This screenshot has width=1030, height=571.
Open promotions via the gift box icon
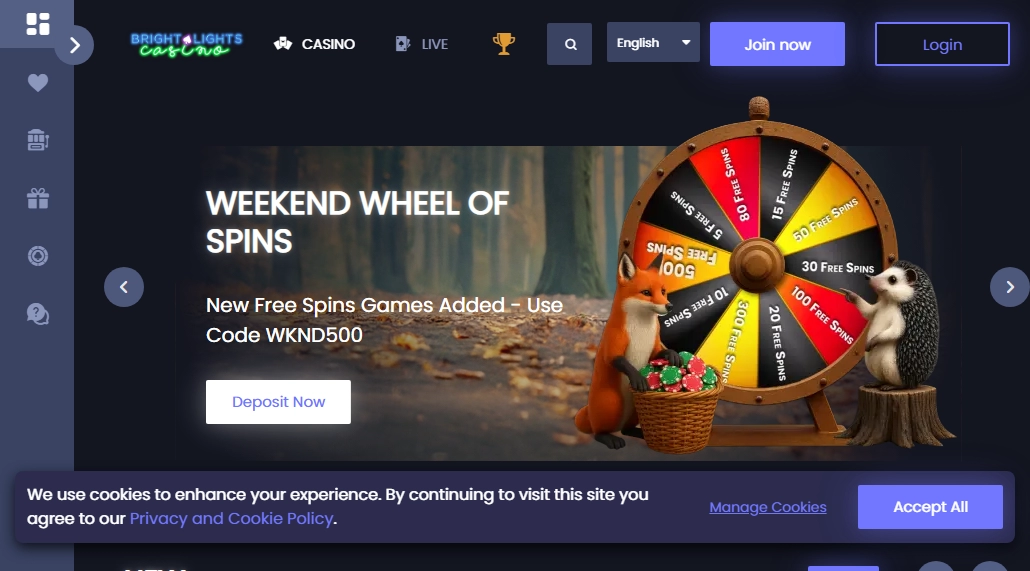click(x=37, y=198)
